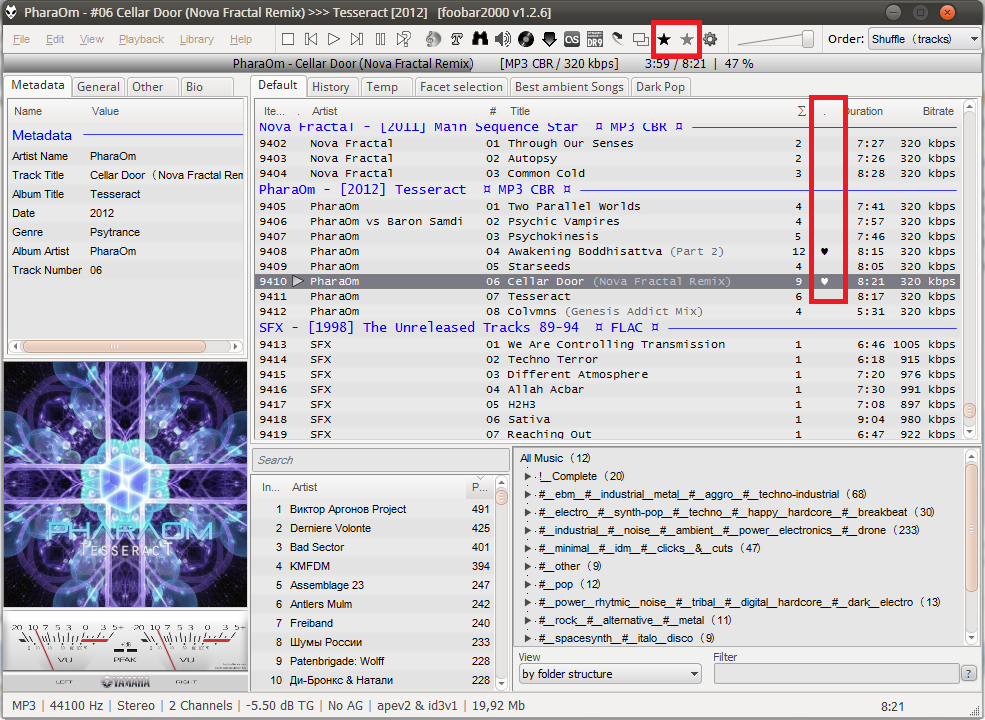Expand the !__Complete folder node
The width and height of the screenshot is (985, 720).
[529, 477]
